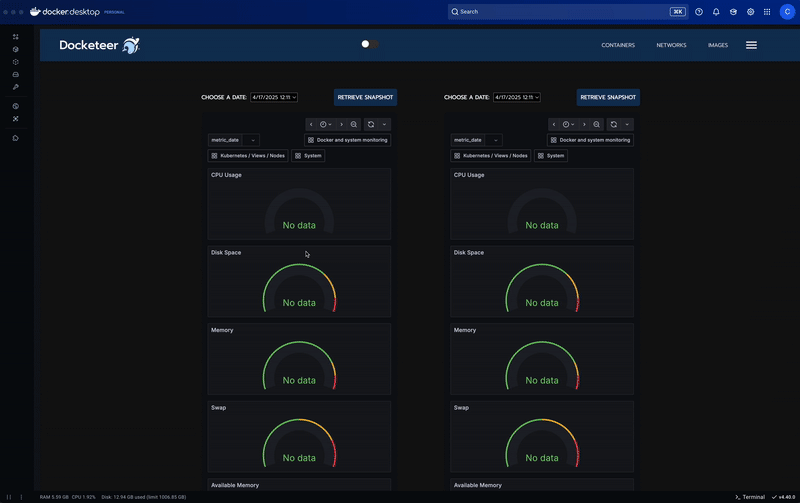Go to the CONTAINERS page

(618, 45)
